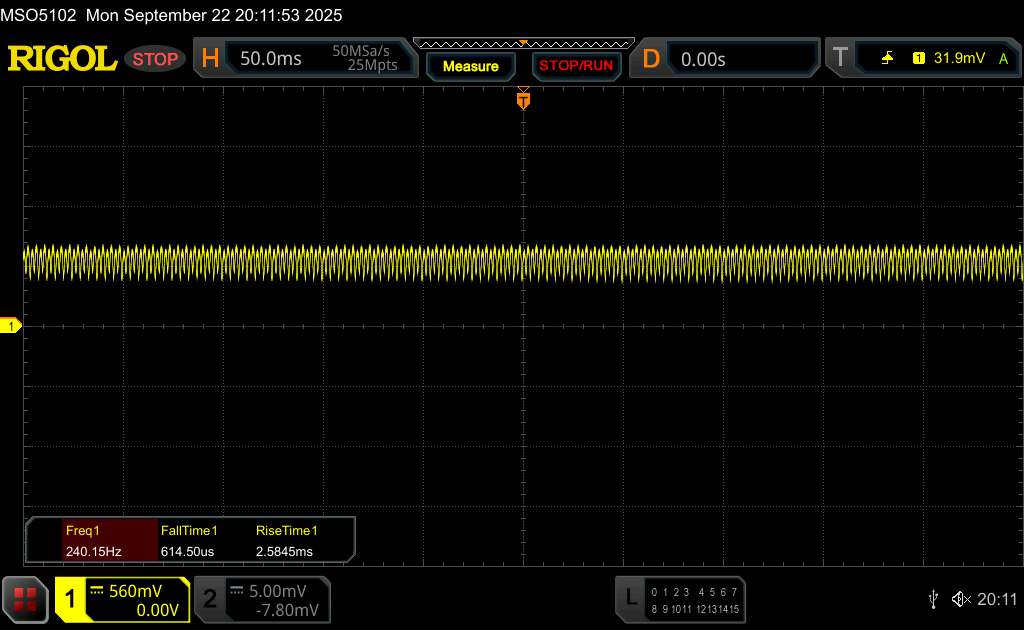Click the rising edge trigger type icon
Viewport: 1024px width, 630px height.
pyautogui.click(x=887, y=59)
